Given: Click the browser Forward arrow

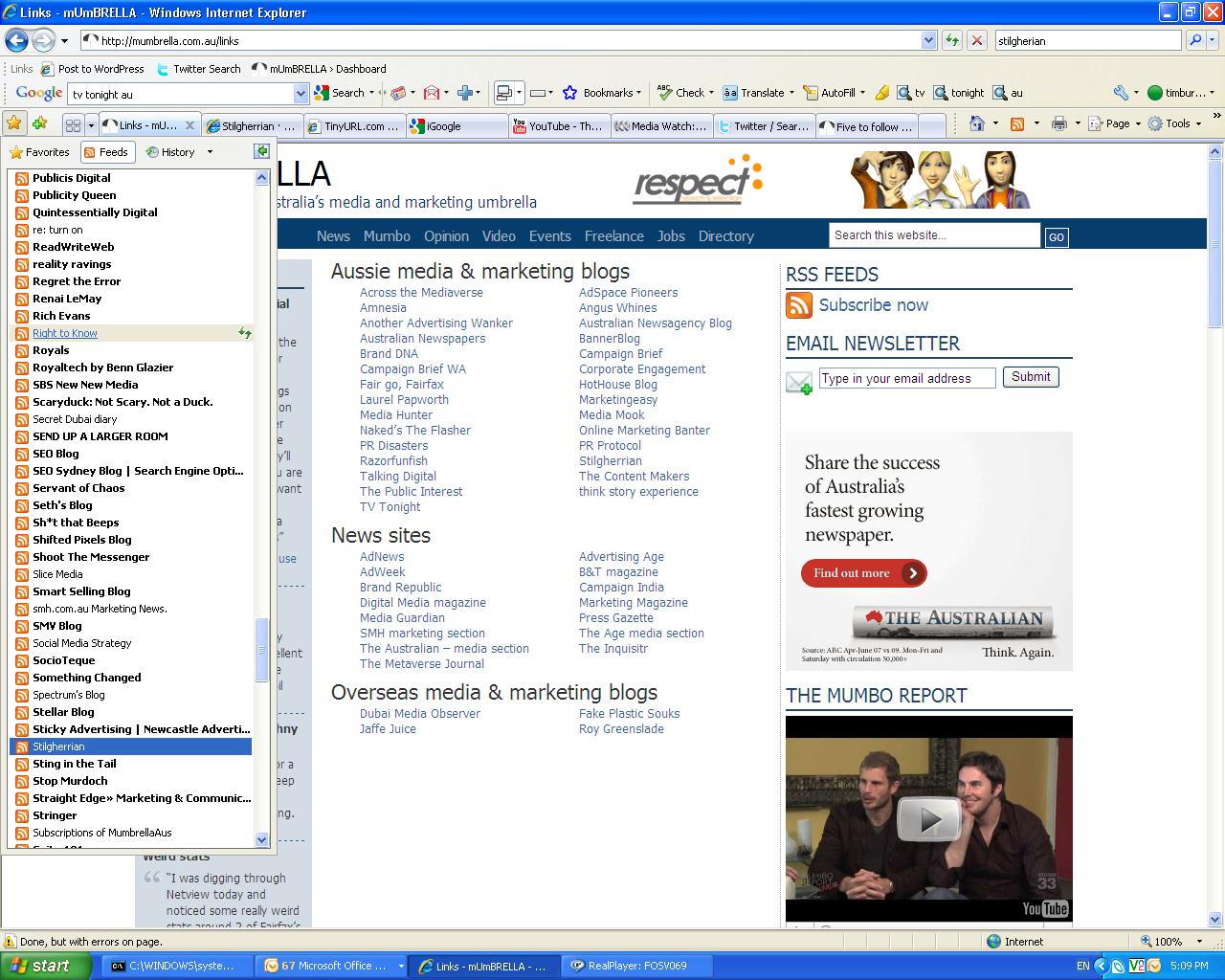Looking at the screenshot, I should point(44,40).
